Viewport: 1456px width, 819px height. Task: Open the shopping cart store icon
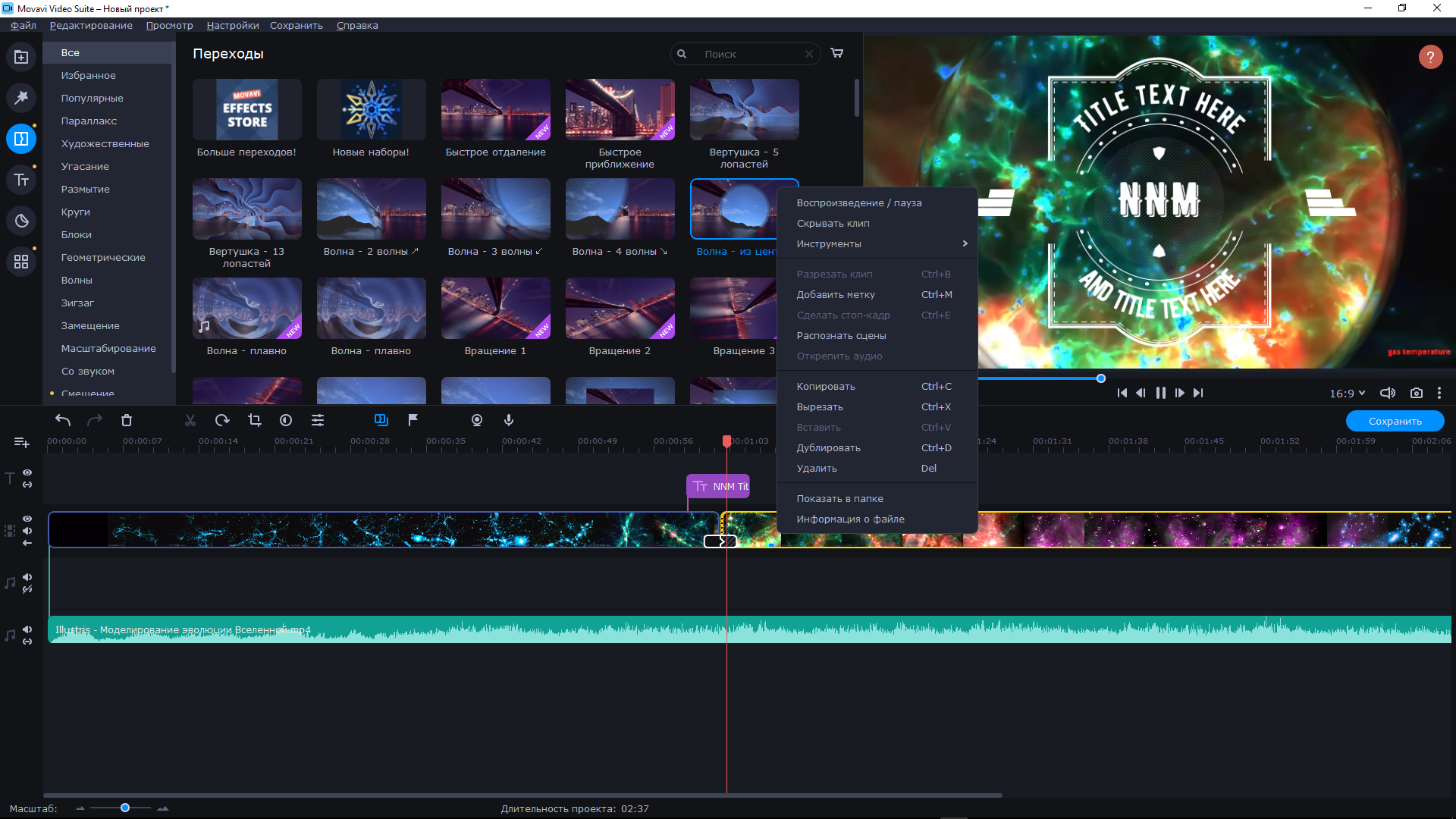tap(837, 53)
